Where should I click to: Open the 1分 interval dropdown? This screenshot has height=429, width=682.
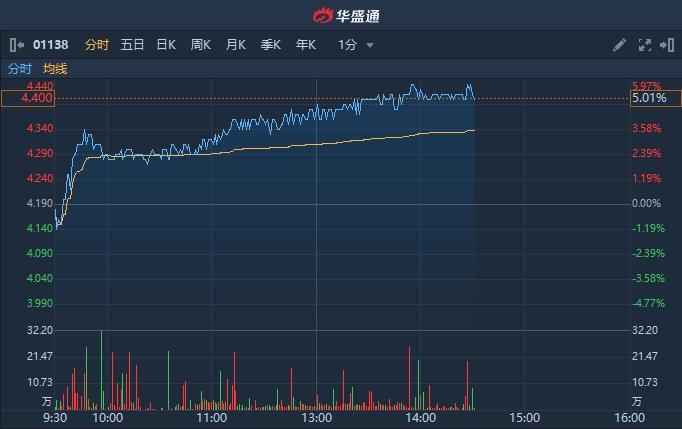coord(356,45)
